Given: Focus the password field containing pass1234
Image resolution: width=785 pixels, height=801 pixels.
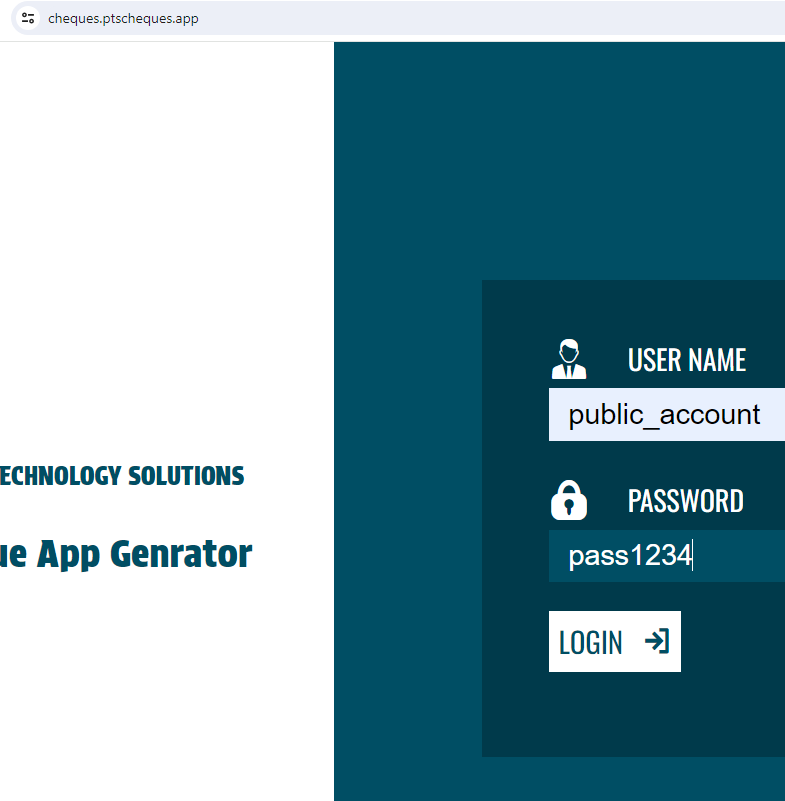Looking at the screenshot, I should point(667,556).
